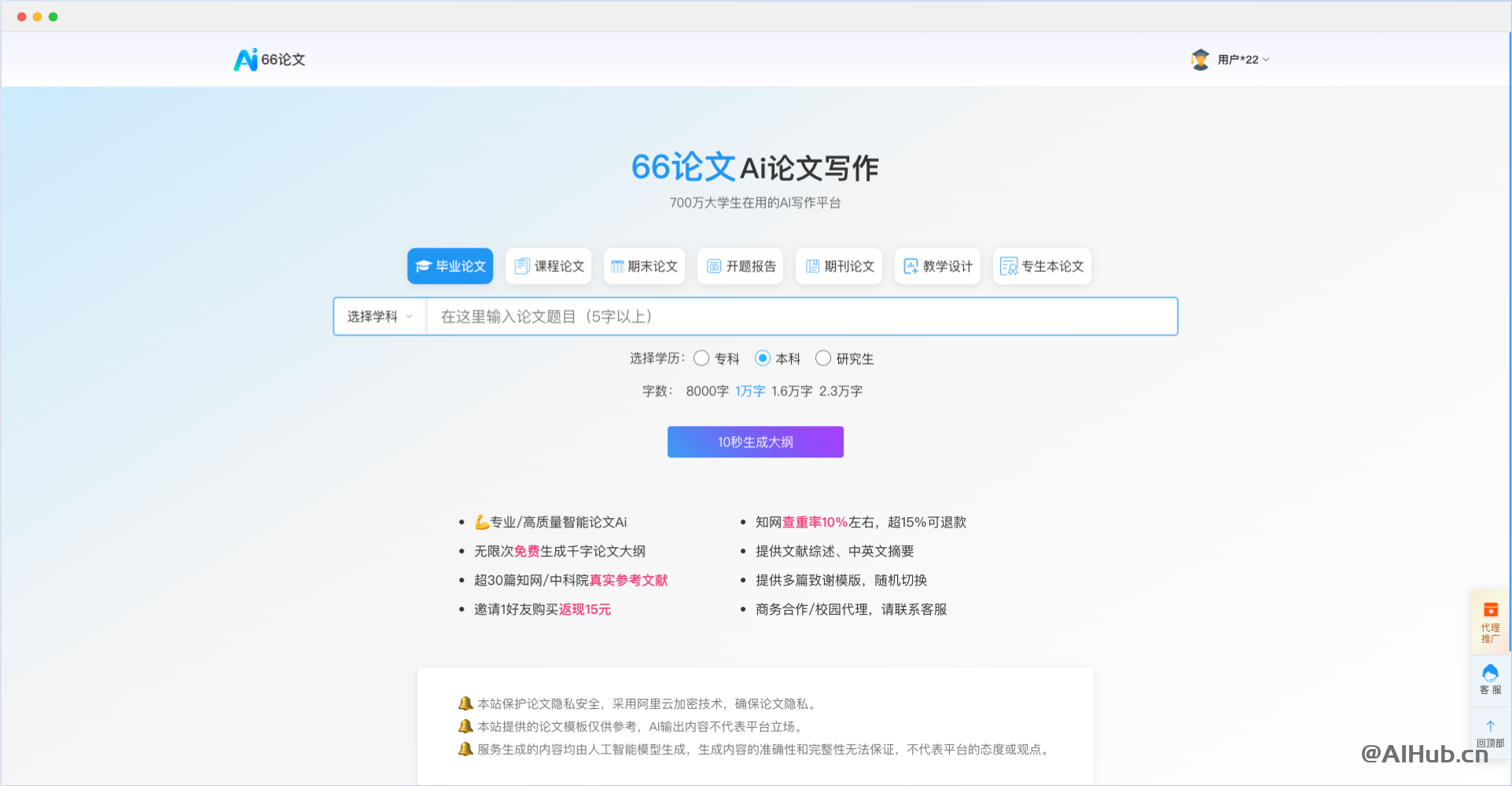The height and width of the screenshot is (786, 1512).
Task: Select the 2.3万字 word count option
Action: coord(840,391)
